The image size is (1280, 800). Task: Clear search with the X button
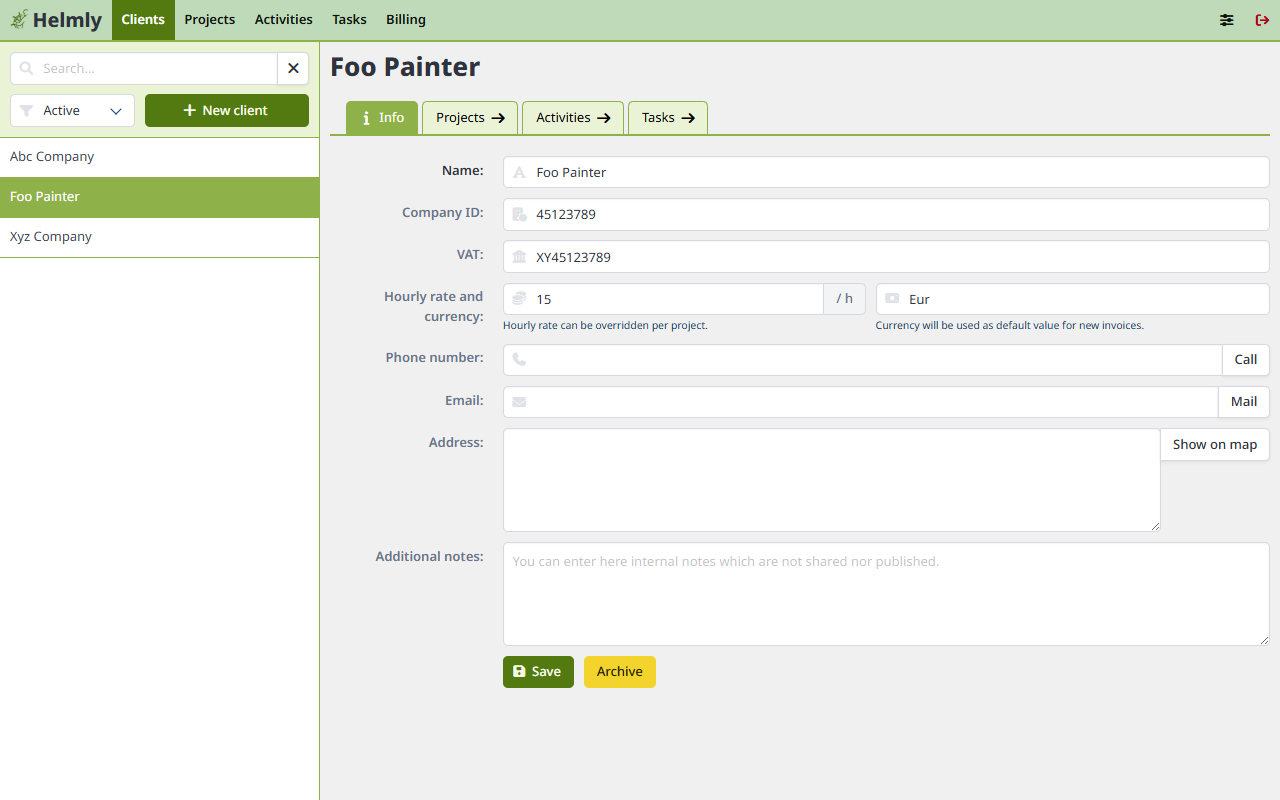tap(293, 69)
